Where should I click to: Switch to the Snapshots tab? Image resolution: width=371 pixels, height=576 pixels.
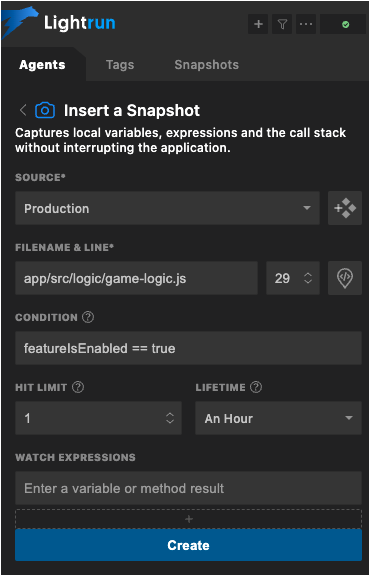pyautogui.click(x=206, y=65)
